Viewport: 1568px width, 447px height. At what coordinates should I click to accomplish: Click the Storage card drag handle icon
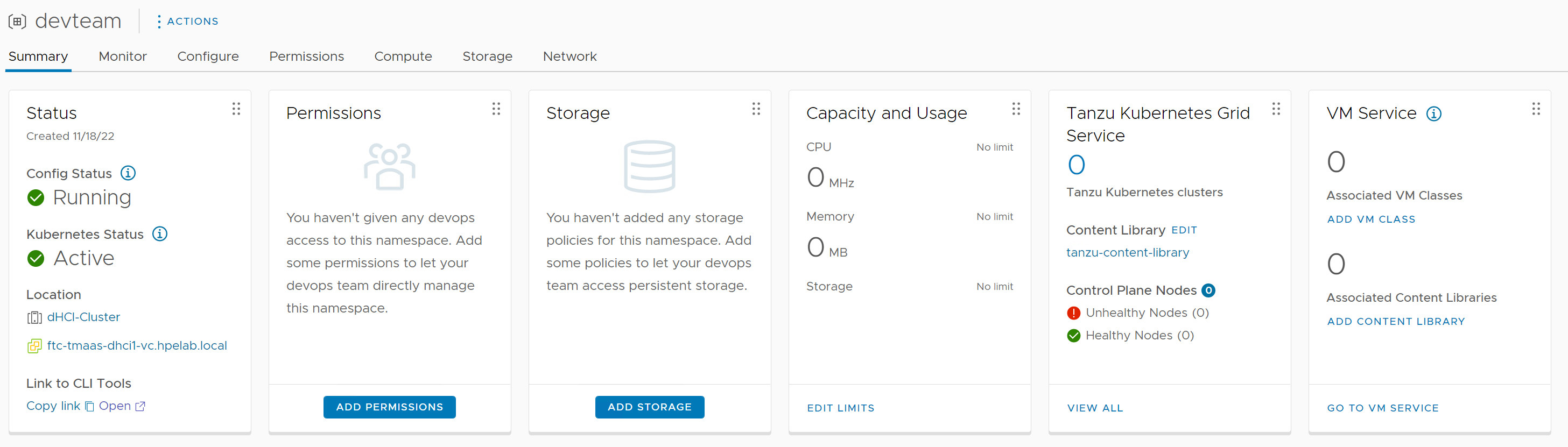coord(756,109)
